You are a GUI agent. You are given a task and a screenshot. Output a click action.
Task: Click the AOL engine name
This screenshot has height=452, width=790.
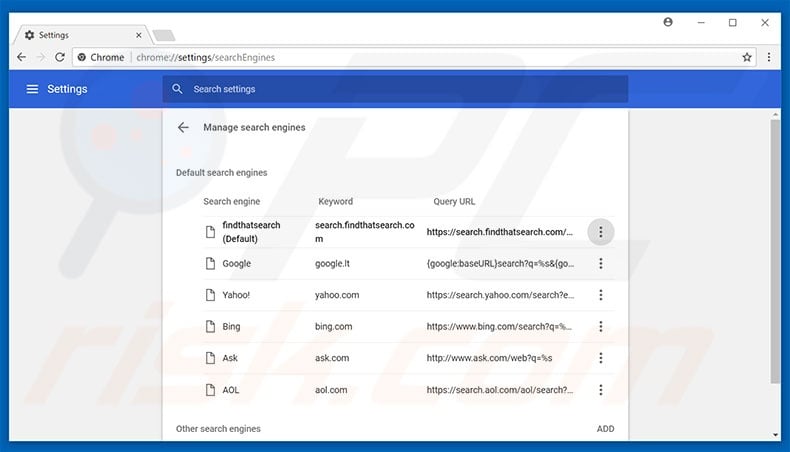coord(231,390)
